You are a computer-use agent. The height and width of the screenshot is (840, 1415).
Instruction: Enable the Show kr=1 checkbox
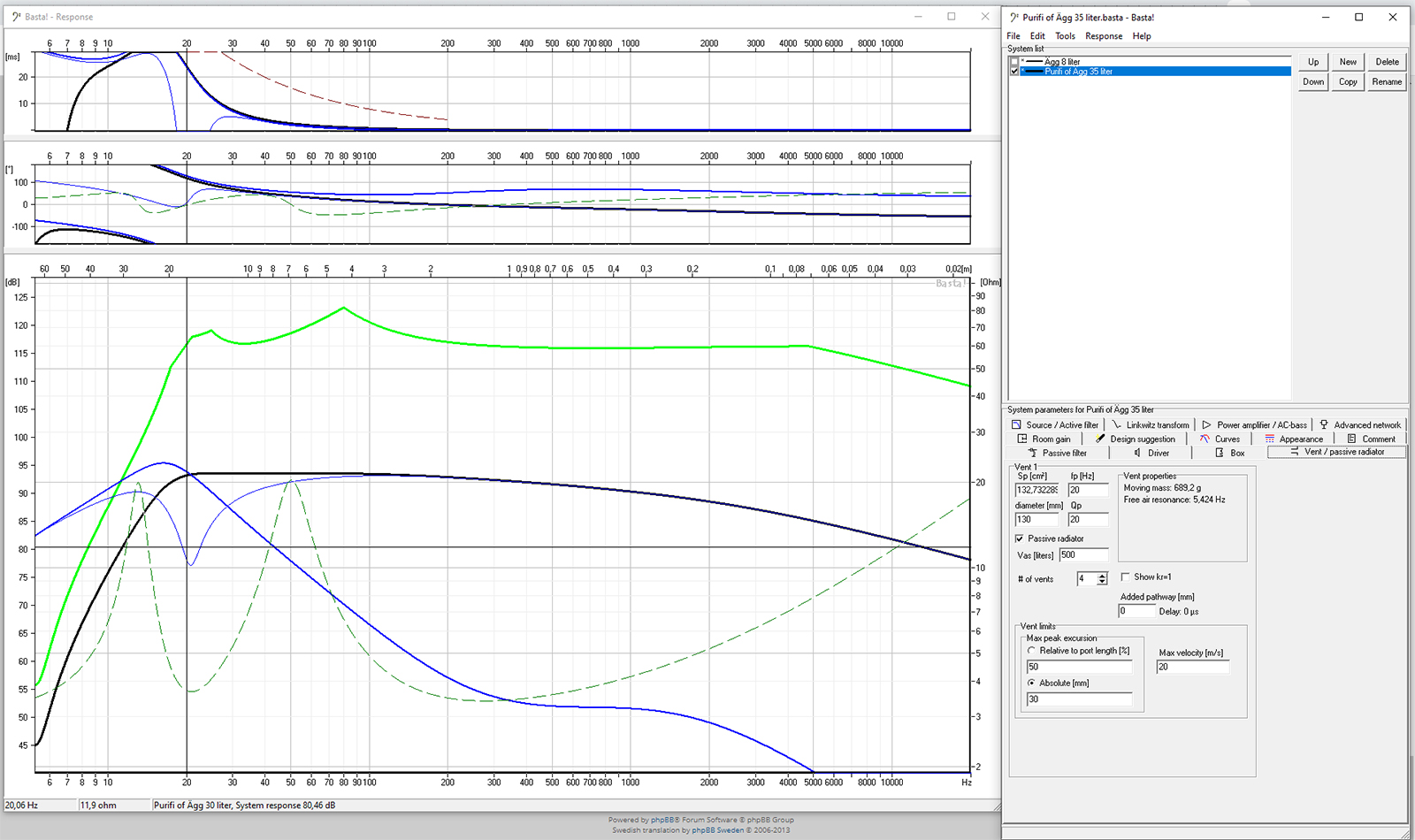click(1125, 577)
